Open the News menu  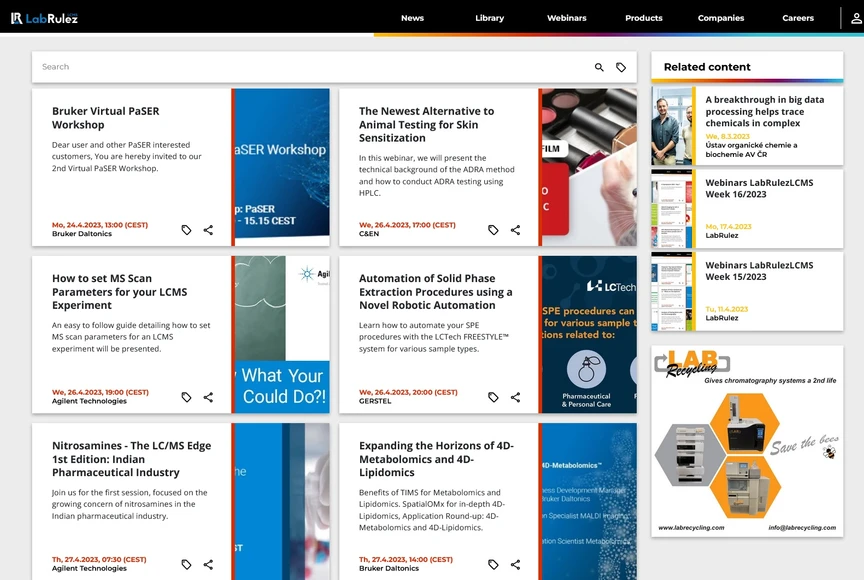[412, 18]
